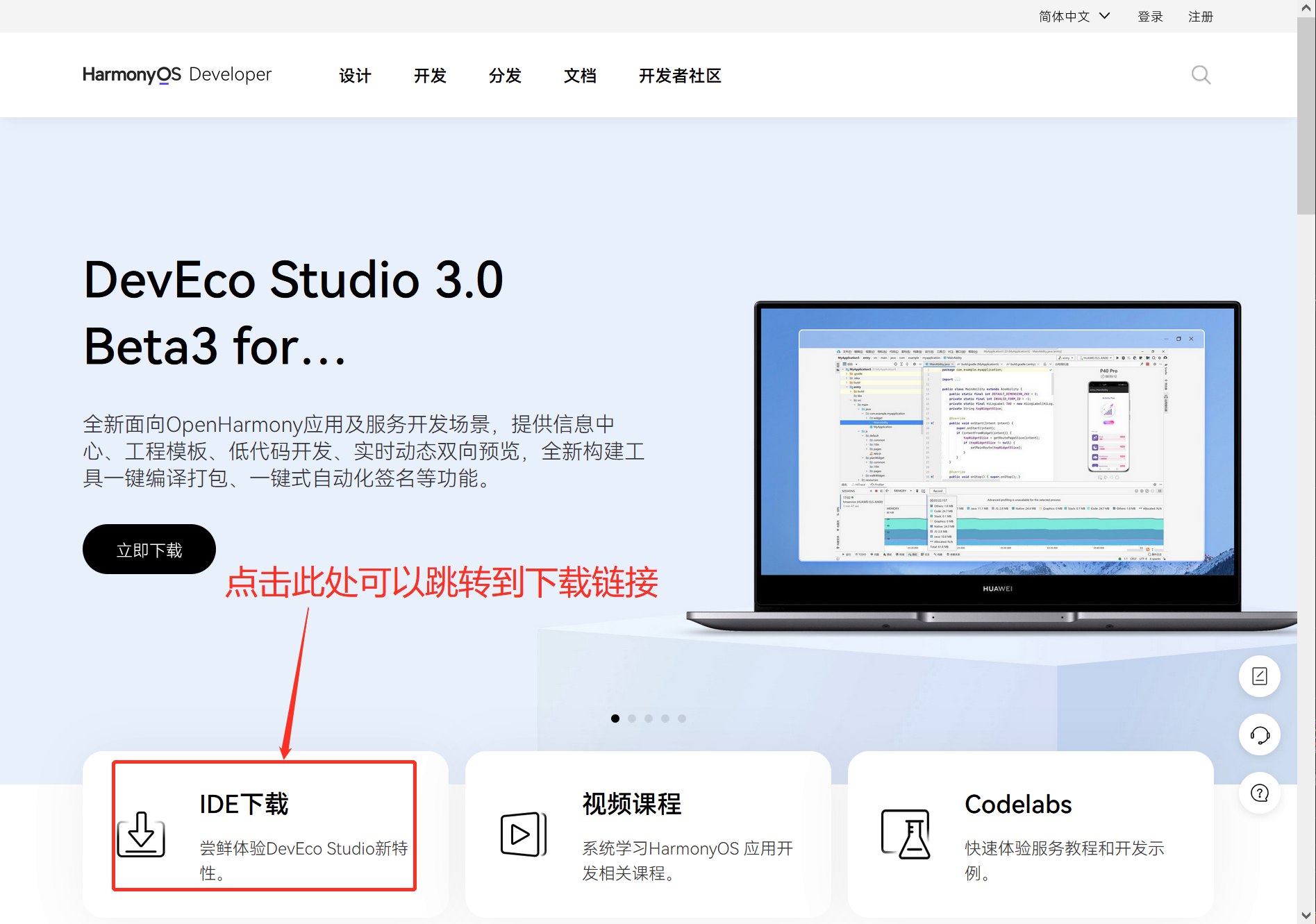Click the help question mark icon

(x=1260, y=793)
